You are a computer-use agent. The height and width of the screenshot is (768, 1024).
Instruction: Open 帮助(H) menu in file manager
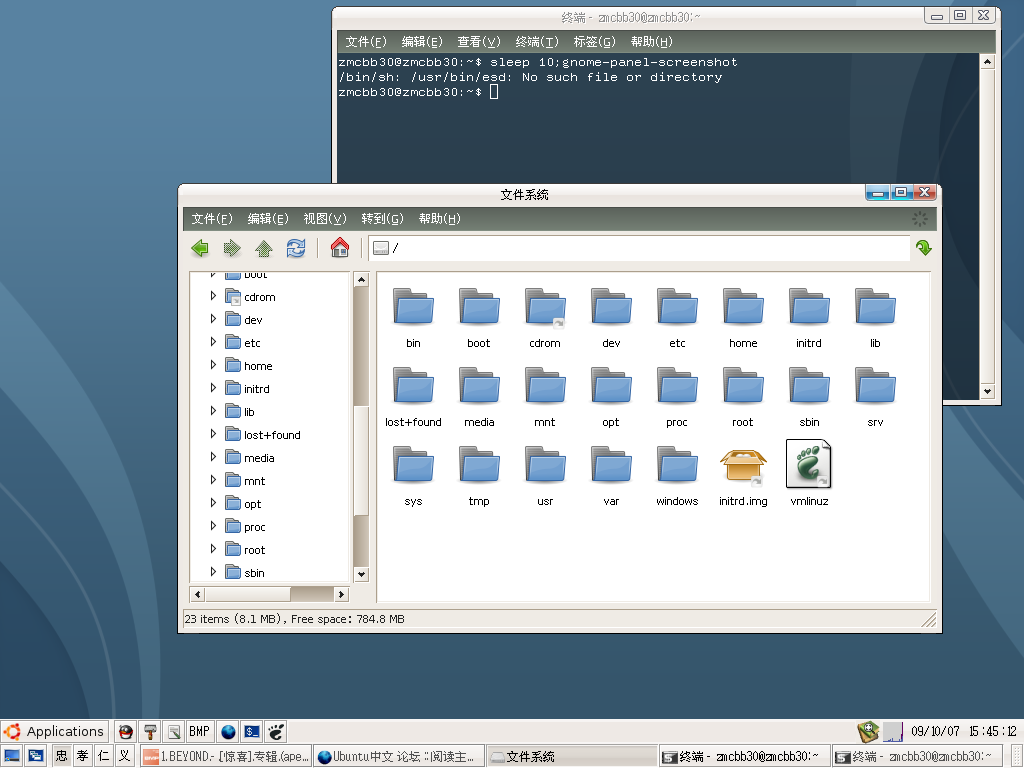coord(440,219)
